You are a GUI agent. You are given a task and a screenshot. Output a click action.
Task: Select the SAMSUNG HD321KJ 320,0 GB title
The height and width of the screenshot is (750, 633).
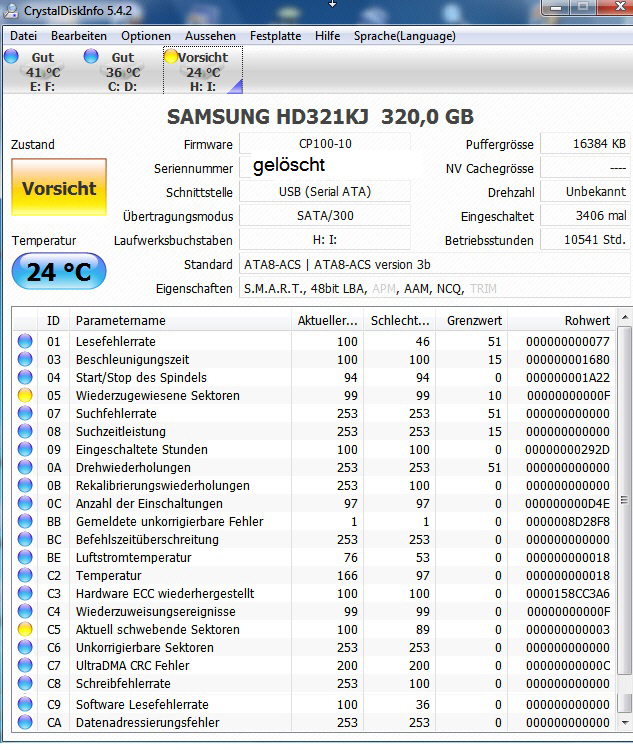[320, 117]
